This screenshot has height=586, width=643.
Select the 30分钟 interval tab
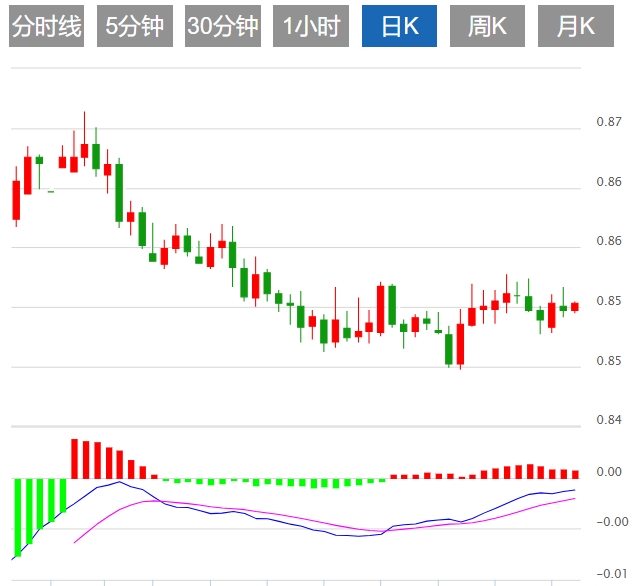[223, 26]
